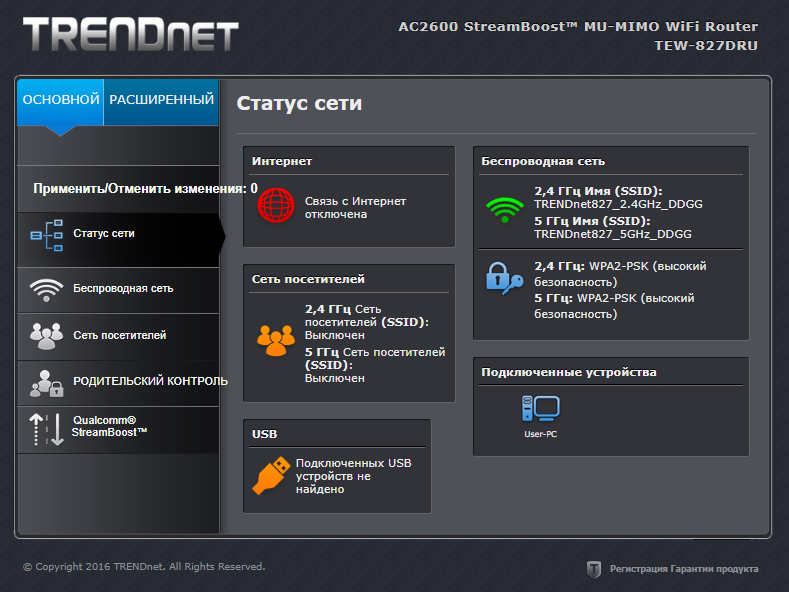The image size is (789, 592).
Task: Click the Статус сети page title
Action: [x=299, y=103]
